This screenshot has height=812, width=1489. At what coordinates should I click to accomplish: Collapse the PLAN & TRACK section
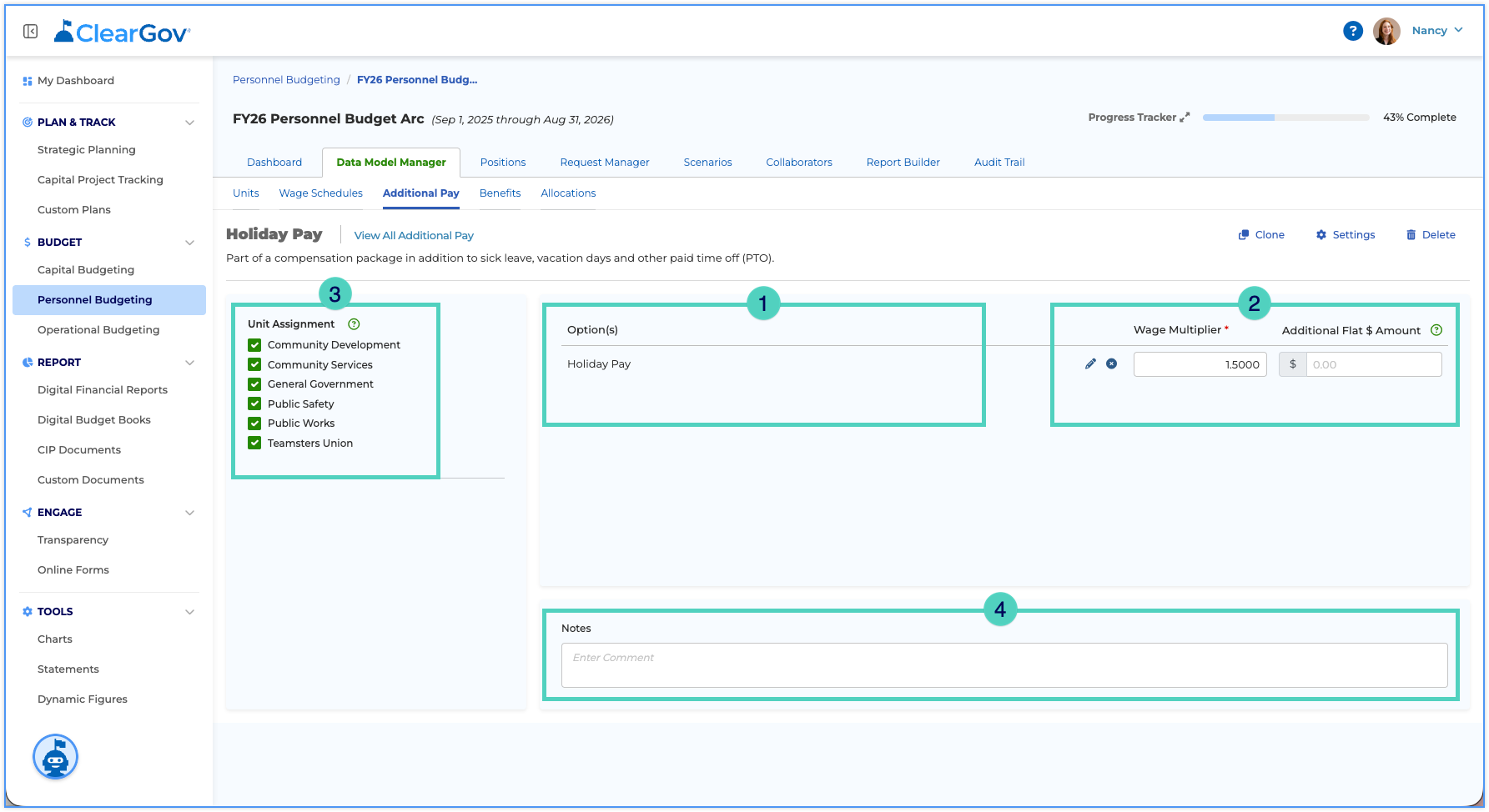[189, 123]
